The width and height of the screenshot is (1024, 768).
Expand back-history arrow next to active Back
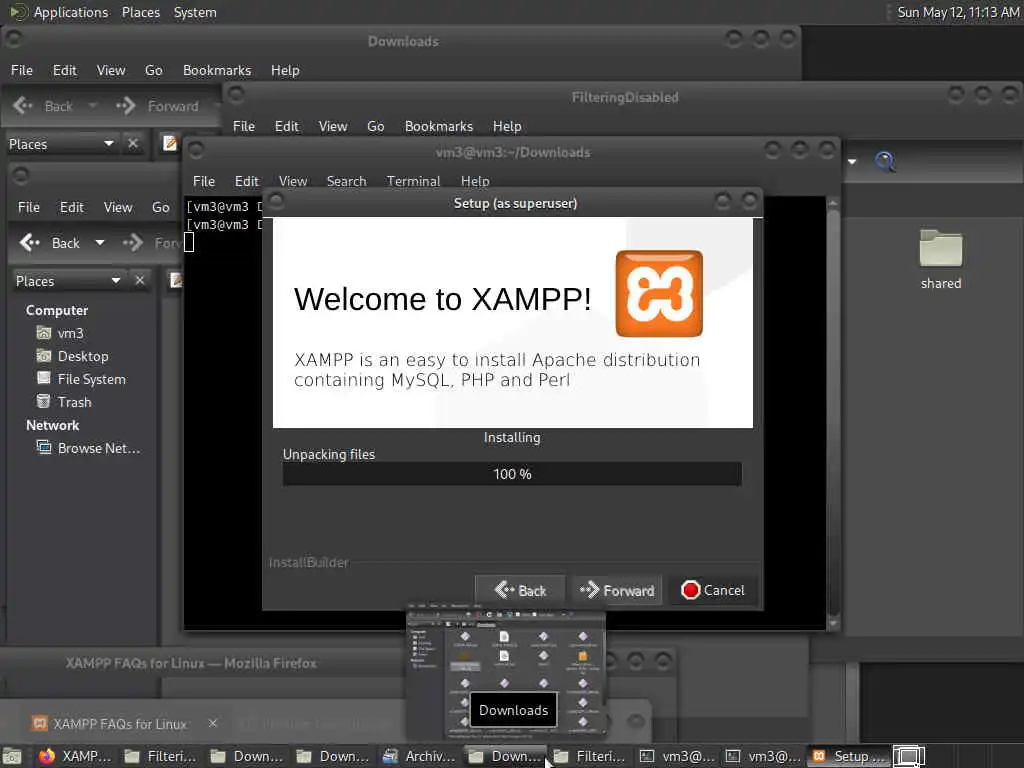click(100, 243)
